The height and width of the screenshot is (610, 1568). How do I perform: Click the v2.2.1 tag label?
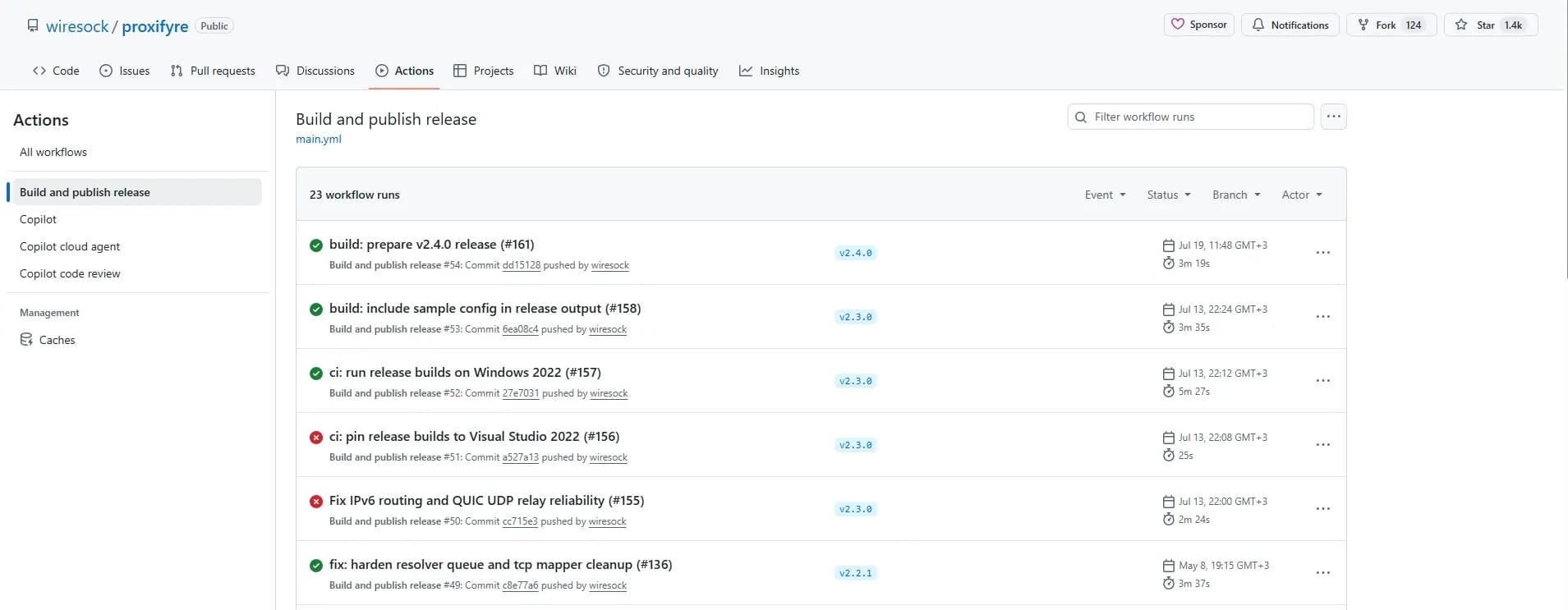pyautogui.click(x=856, y=573)
